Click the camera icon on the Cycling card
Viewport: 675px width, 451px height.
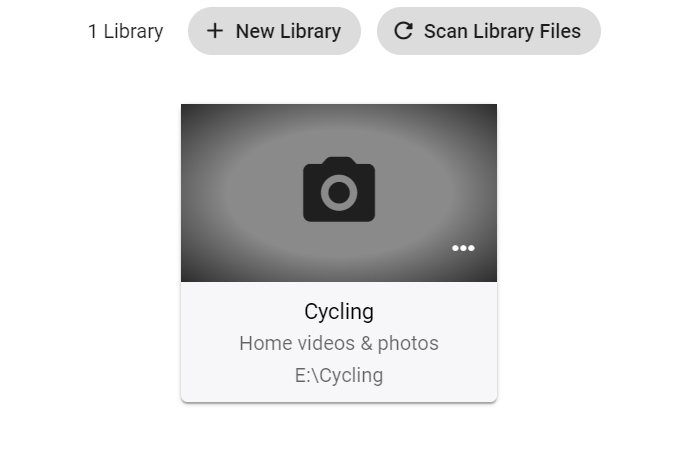click(339, 189)
